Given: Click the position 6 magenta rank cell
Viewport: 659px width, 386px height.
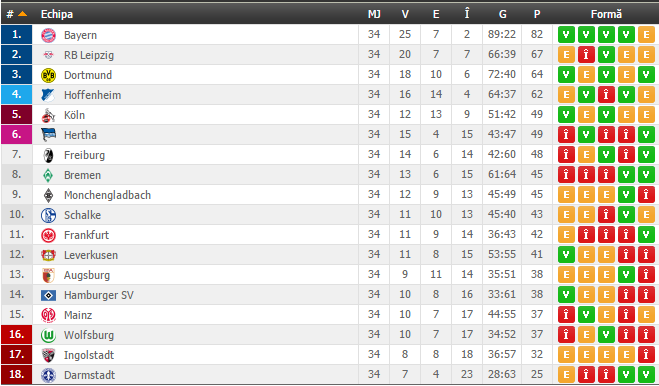Looking at the screenshot, I should point(16,135).
